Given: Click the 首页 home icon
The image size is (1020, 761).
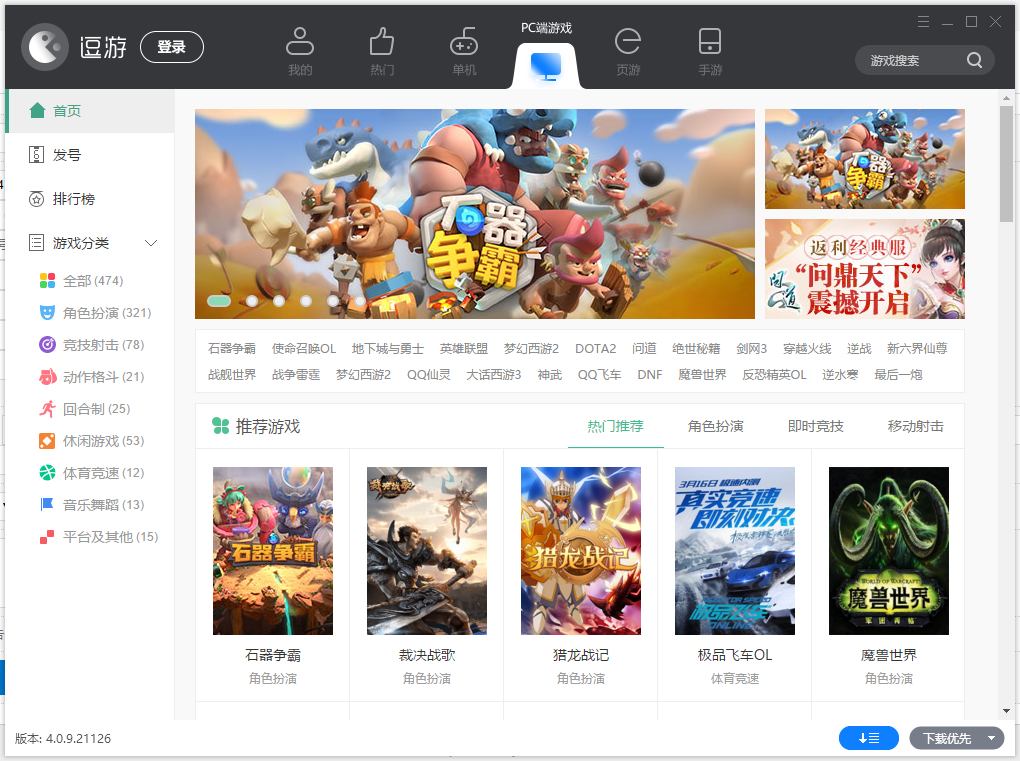Looking at the screenshot, I should [x=37, y=111].
